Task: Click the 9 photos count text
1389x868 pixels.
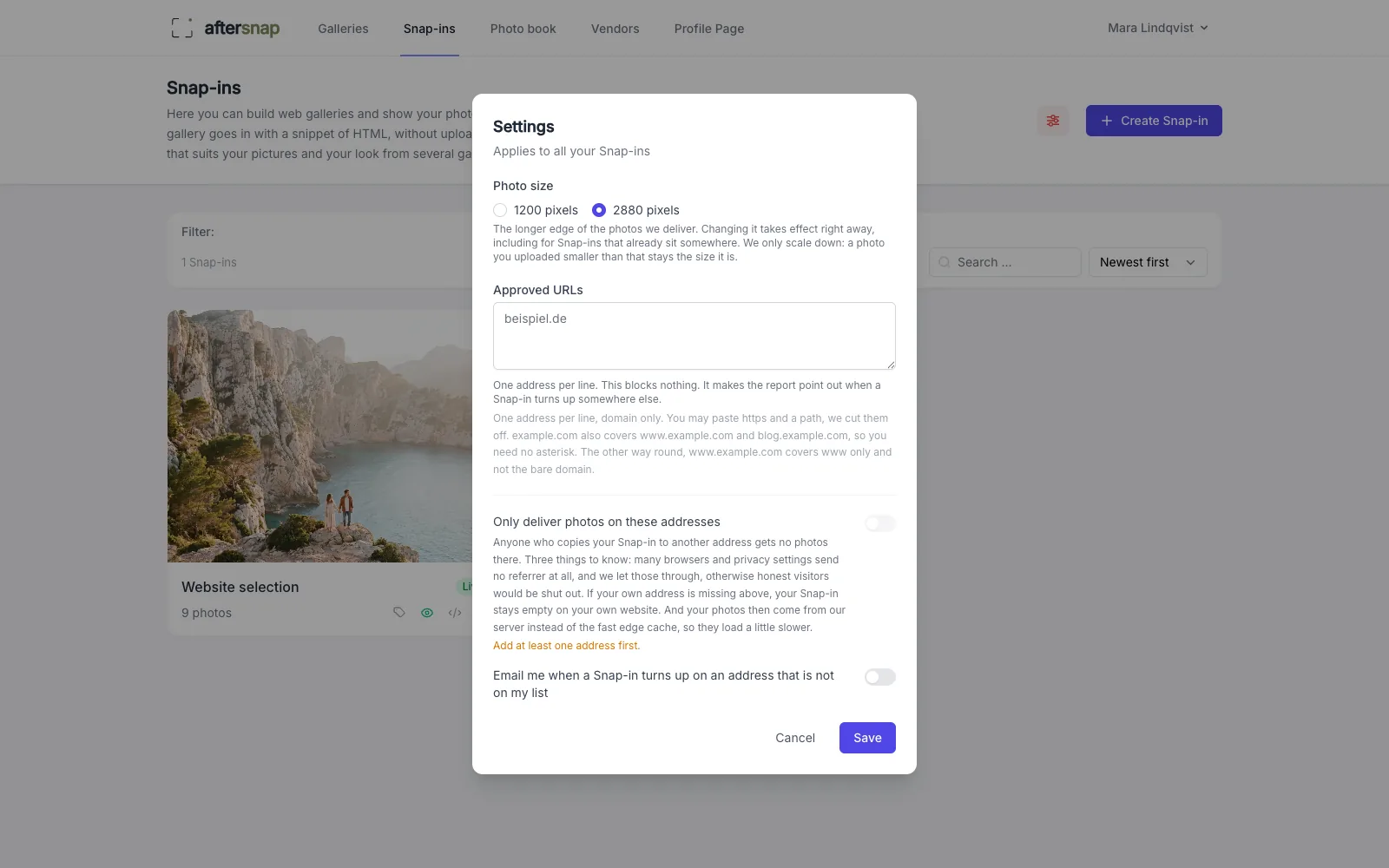Action: coord(207,613)
